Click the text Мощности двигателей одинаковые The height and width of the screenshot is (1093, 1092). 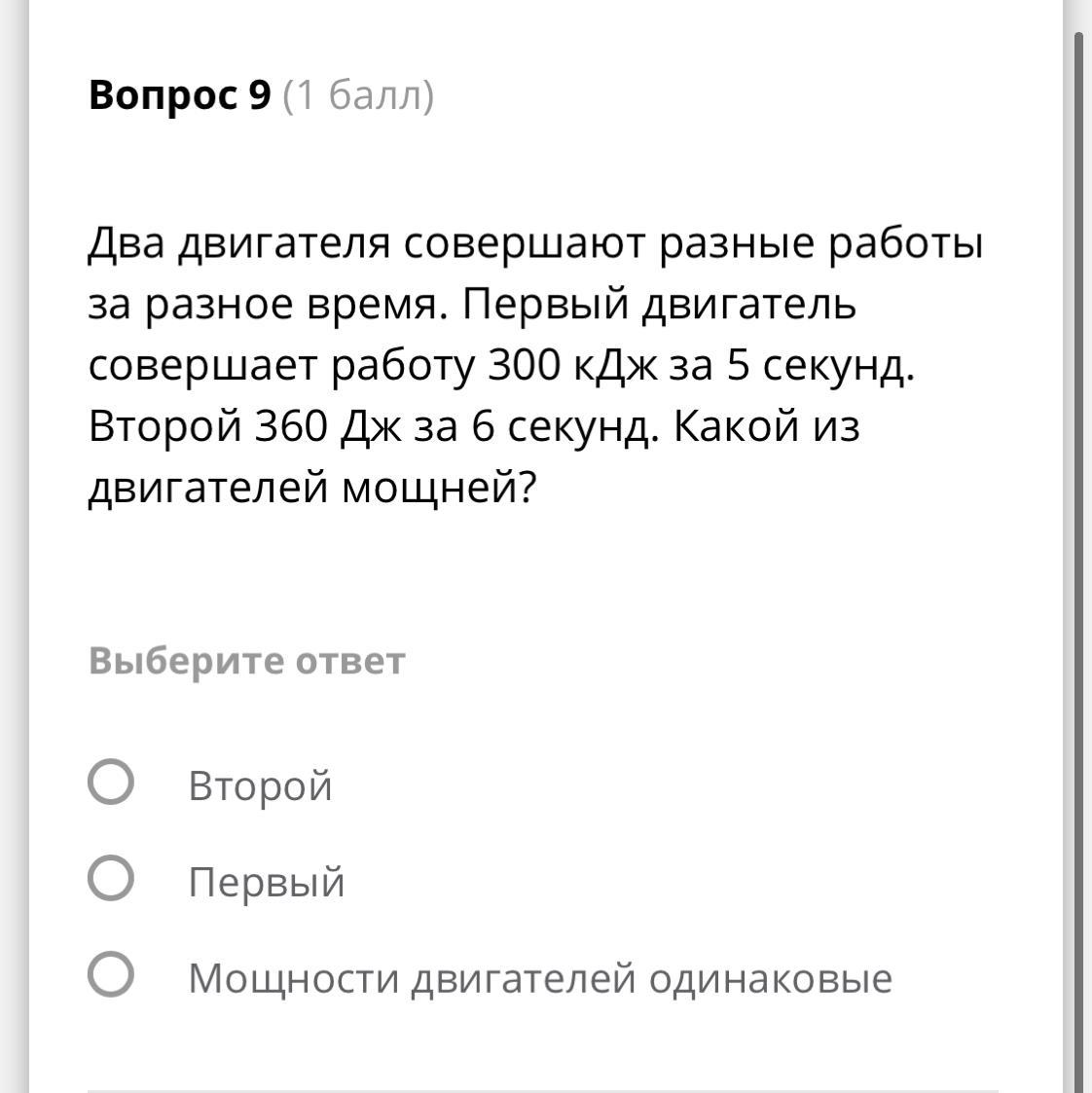pos(540,978)
